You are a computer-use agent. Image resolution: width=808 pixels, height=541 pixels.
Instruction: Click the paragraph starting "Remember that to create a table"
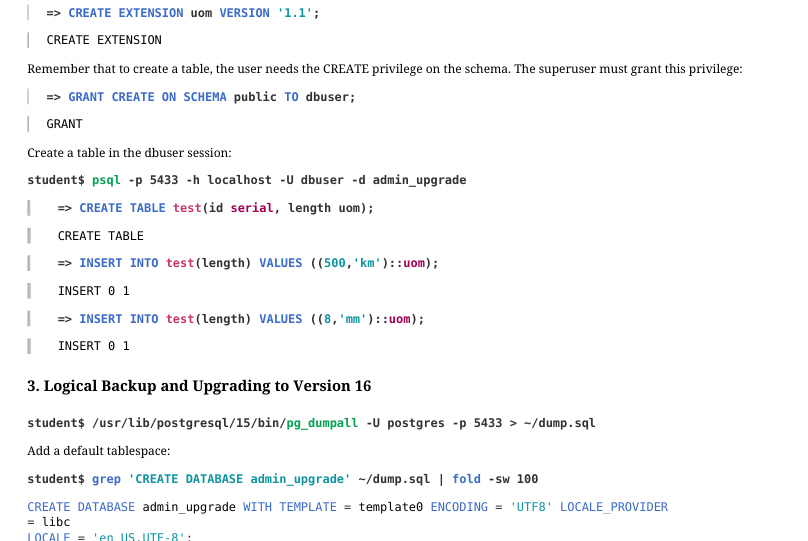(x=385, y=69)
